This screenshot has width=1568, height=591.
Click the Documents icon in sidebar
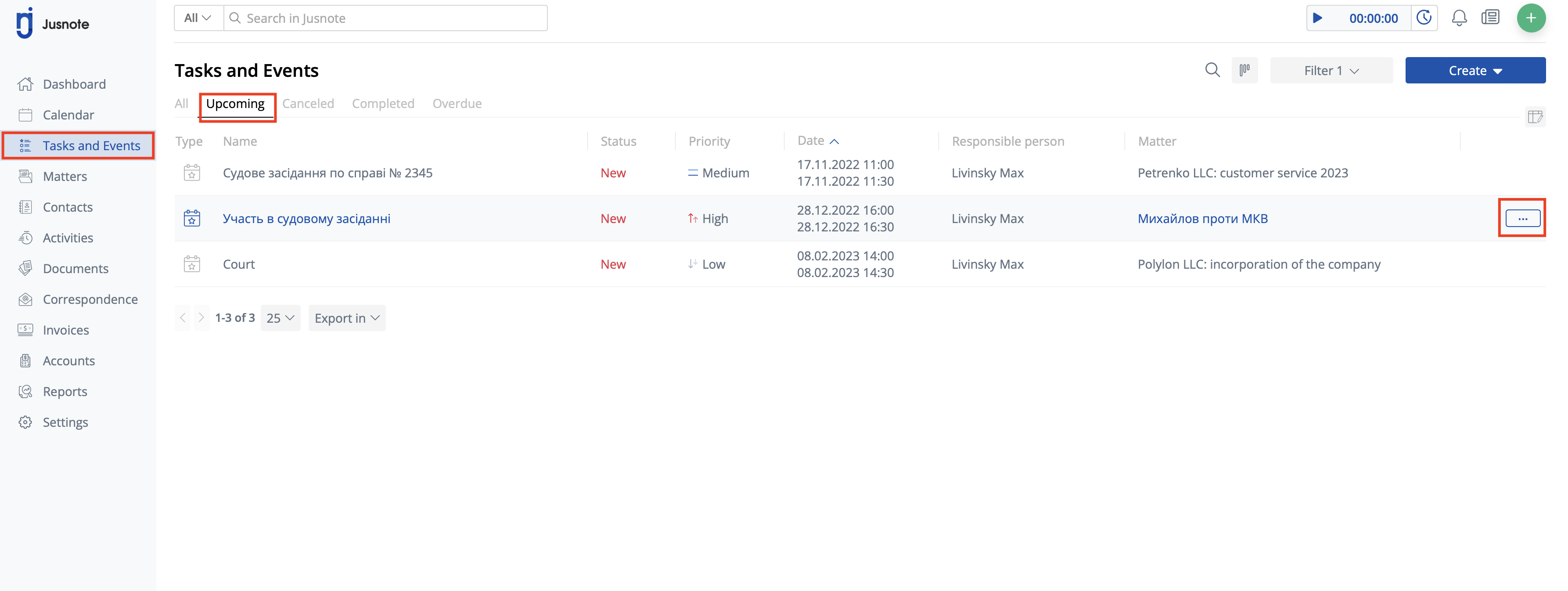(25, 268)
